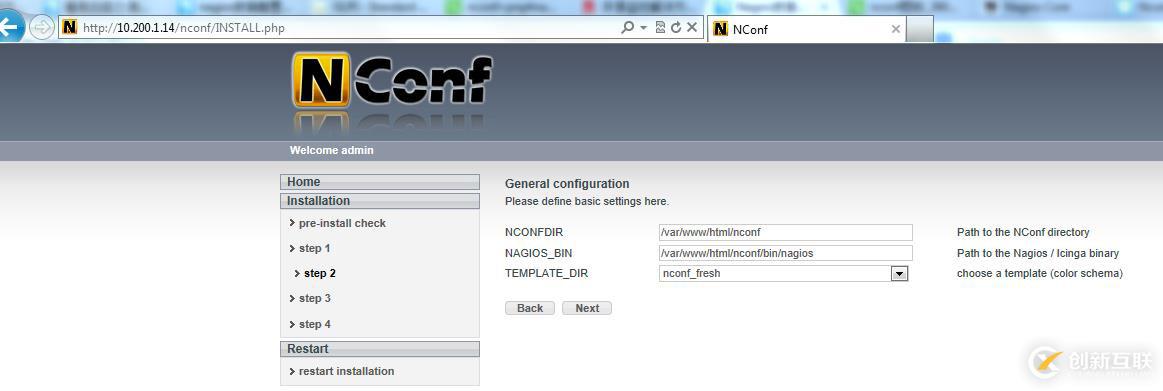Close the NConf tab

point(895,29)
